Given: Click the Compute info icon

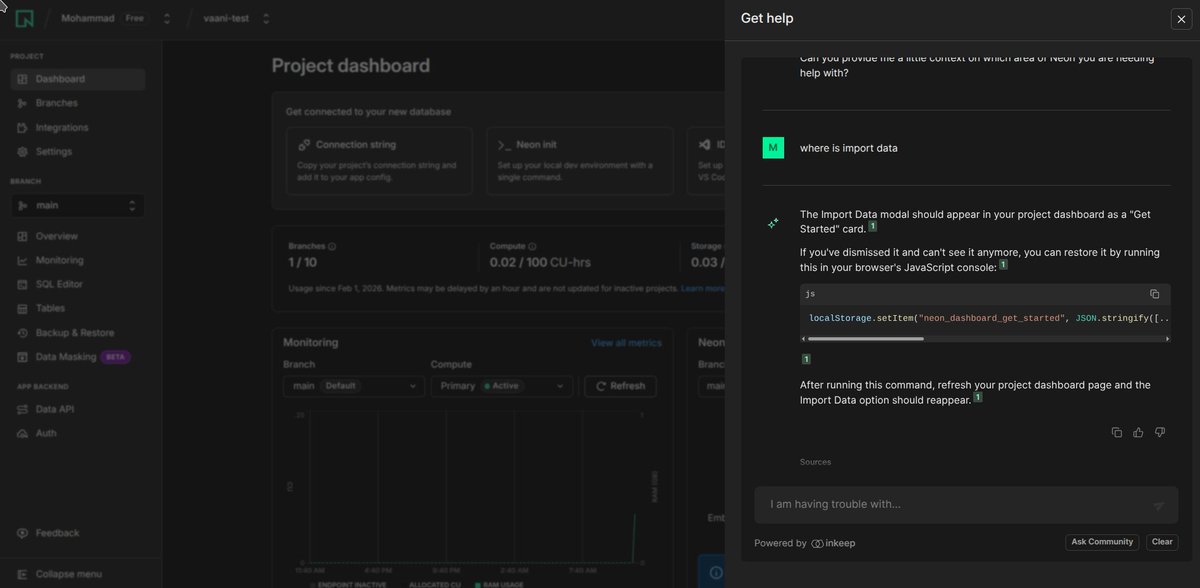Looking at the screenshot, I should tap(531, 246).
